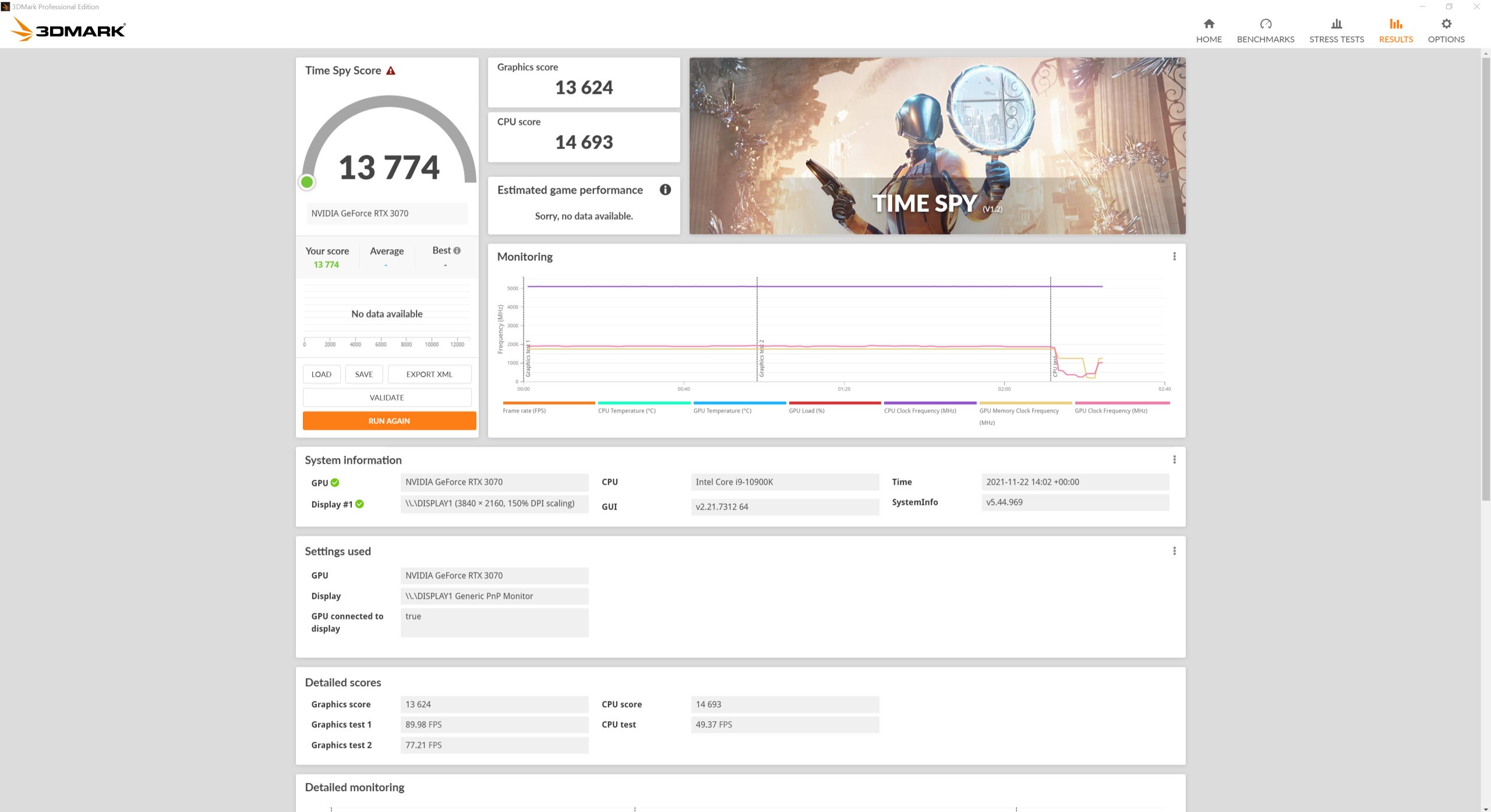Click the info icon next to Best

[x=457, y=251]
